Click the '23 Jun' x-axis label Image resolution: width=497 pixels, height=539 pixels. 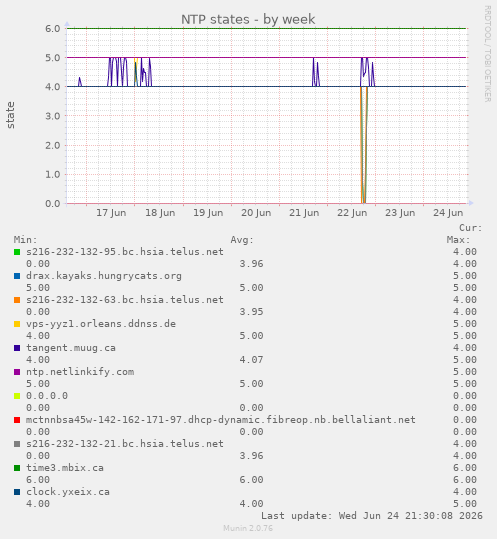pyautogui.click(x=400, y=213)
